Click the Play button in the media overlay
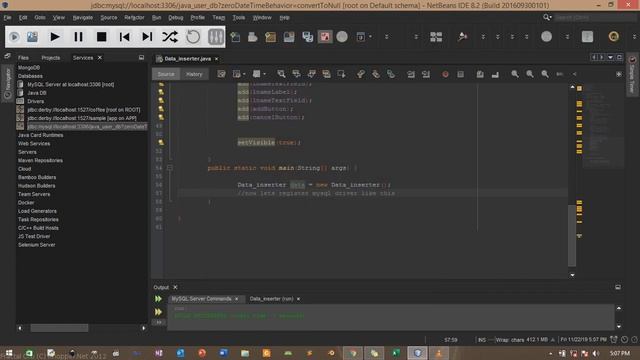The height and width of the screenshot is (360, 640). (x=55, y=37)
